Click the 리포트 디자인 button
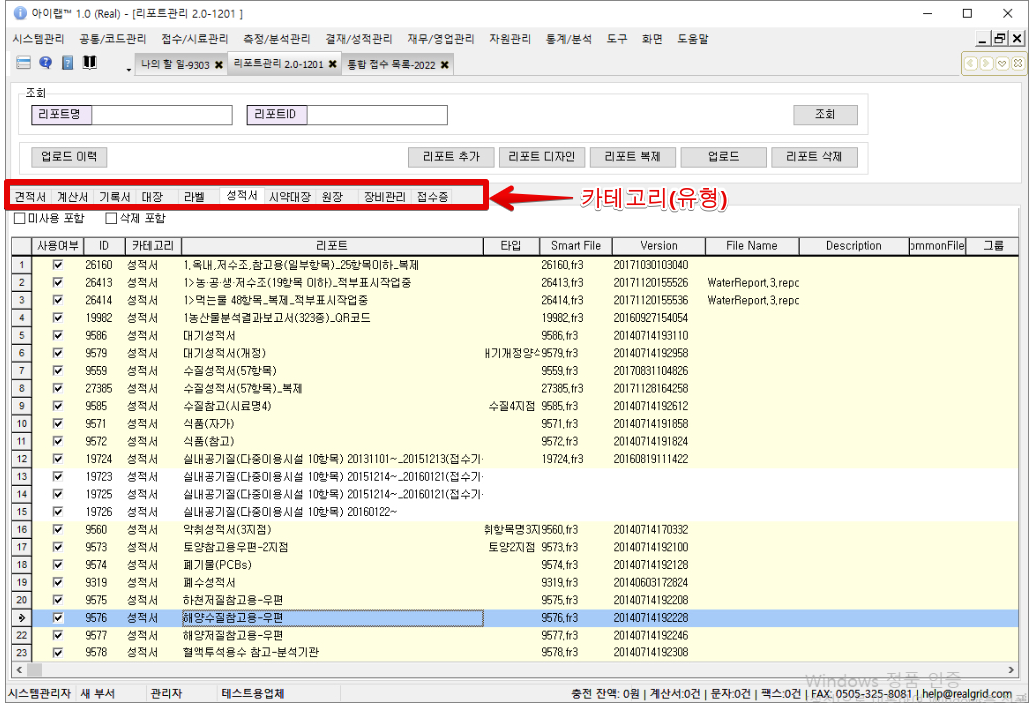The image size is (1029, 703). click(x=541, y=157)
